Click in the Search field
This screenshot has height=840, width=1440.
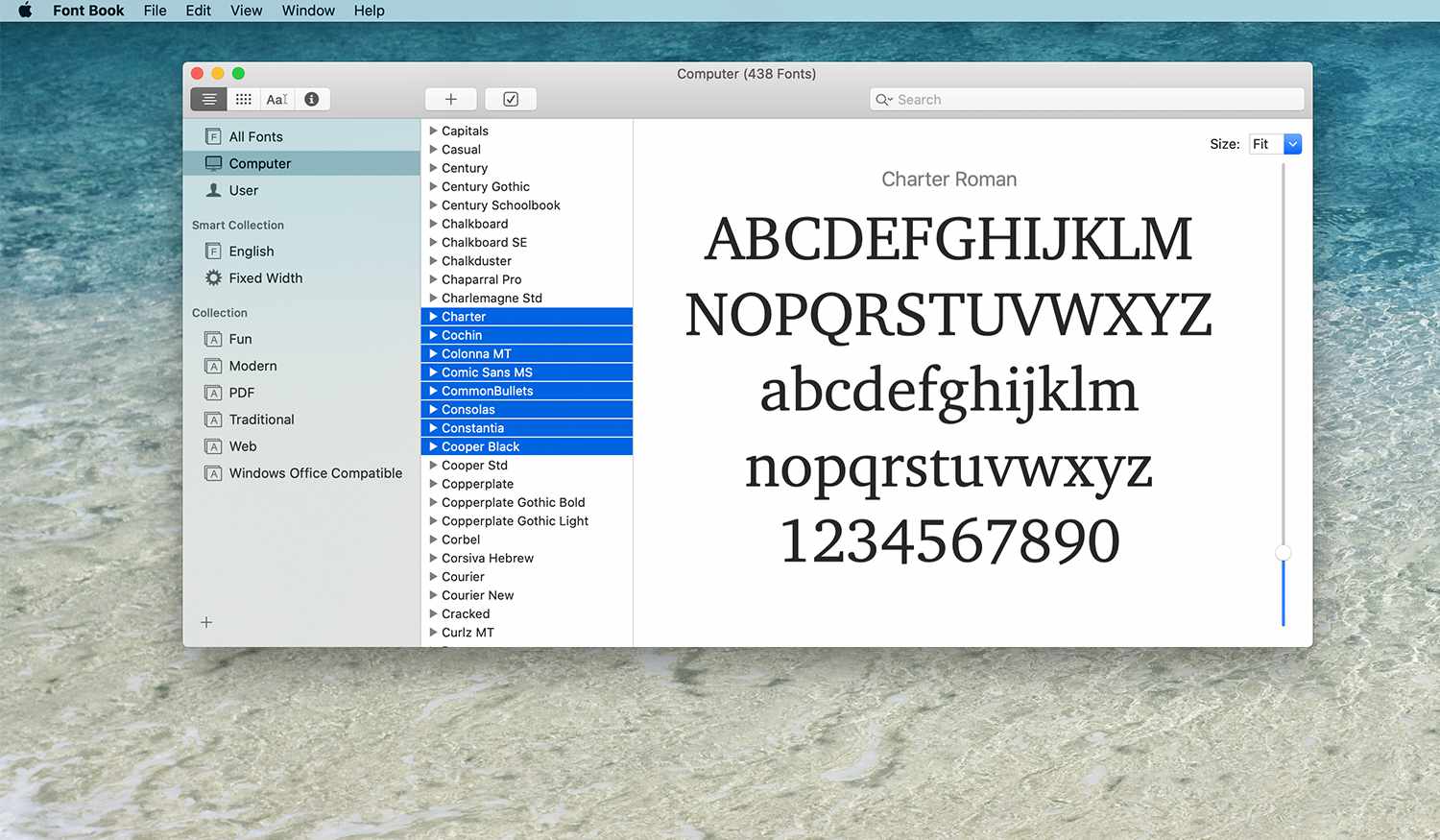pos(1087,100)
